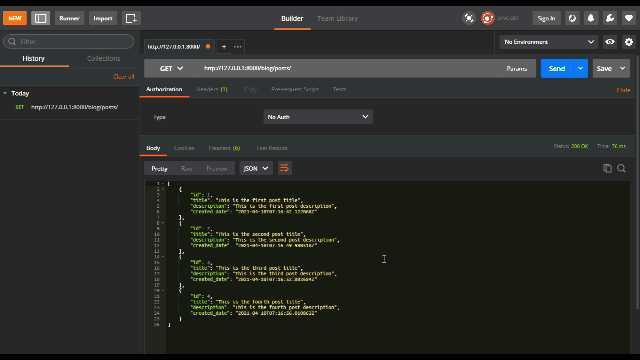Image resolution: width=640 pixels, height=360 pixels.
Task: Switch response view to Raw
Action: (187, 169)
